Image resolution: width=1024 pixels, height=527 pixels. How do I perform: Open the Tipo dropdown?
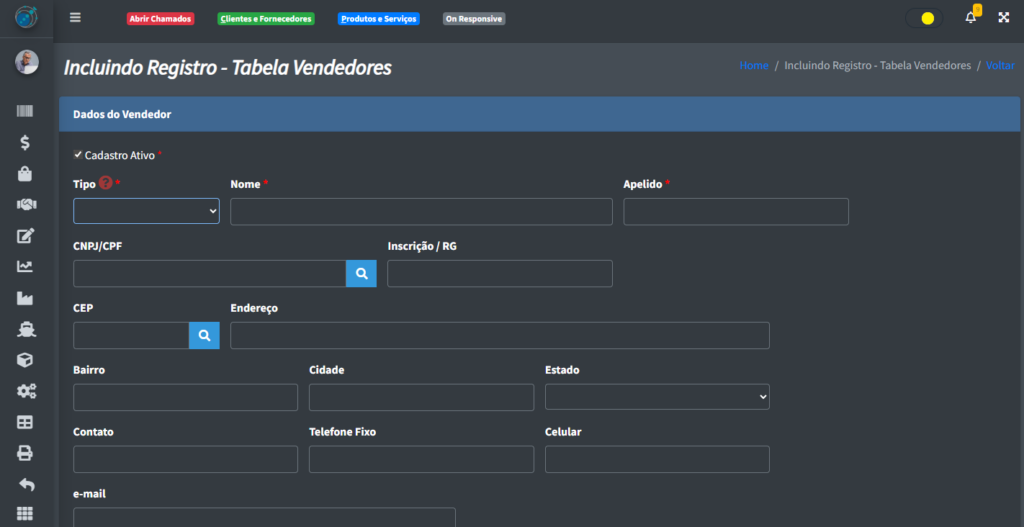(146, 211)
